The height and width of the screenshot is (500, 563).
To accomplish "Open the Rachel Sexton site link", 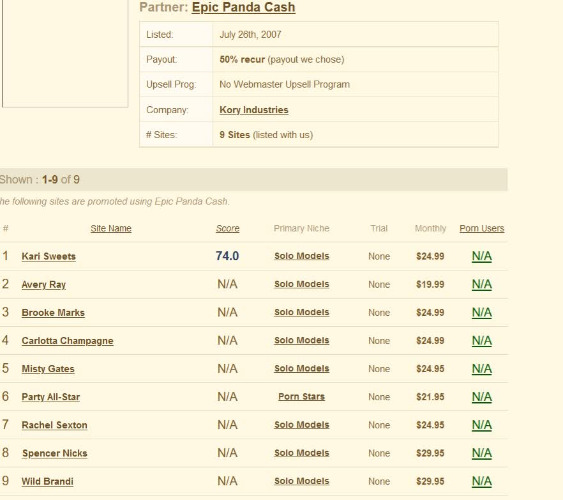I will (x=55, y=425).
